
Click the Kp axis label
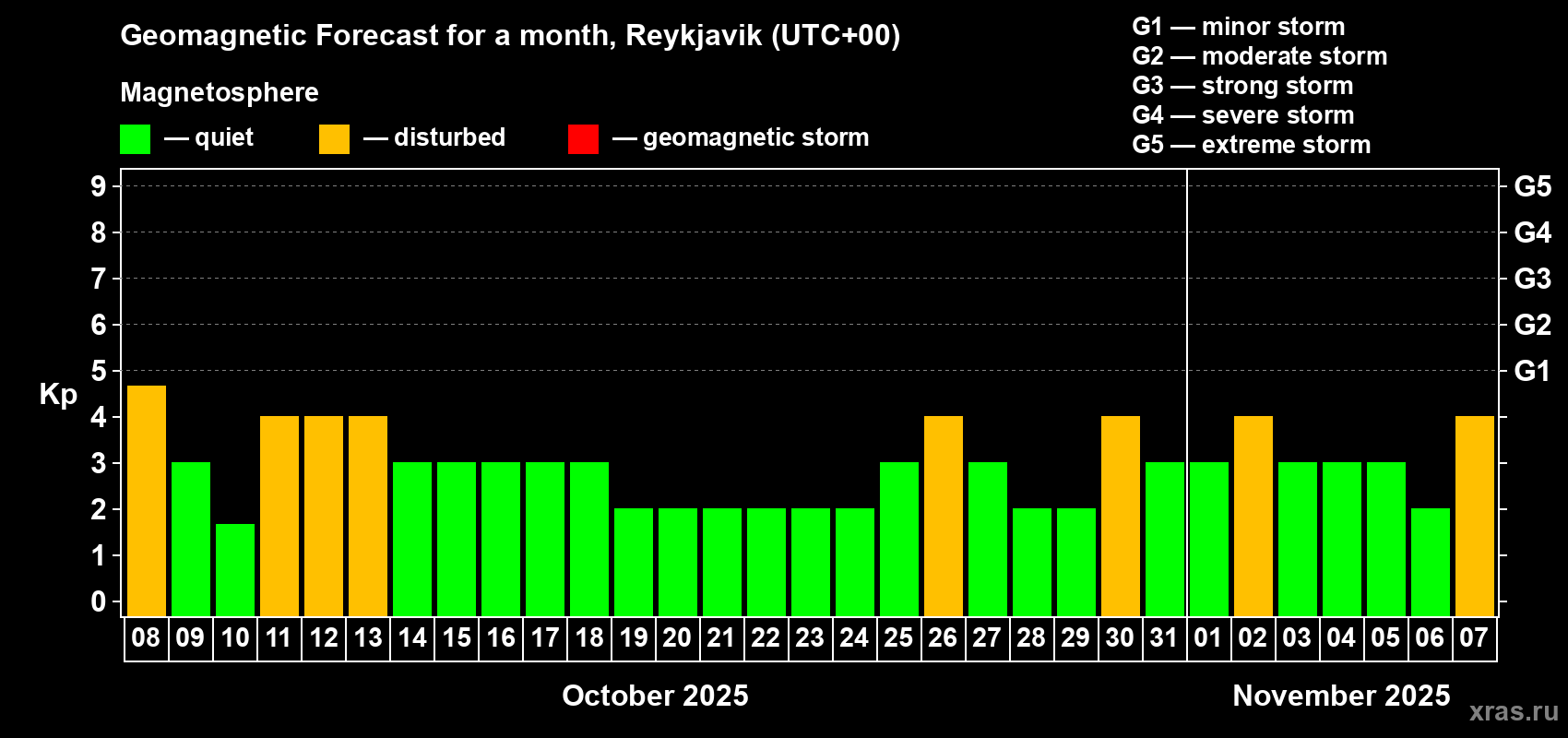point(58,395)
